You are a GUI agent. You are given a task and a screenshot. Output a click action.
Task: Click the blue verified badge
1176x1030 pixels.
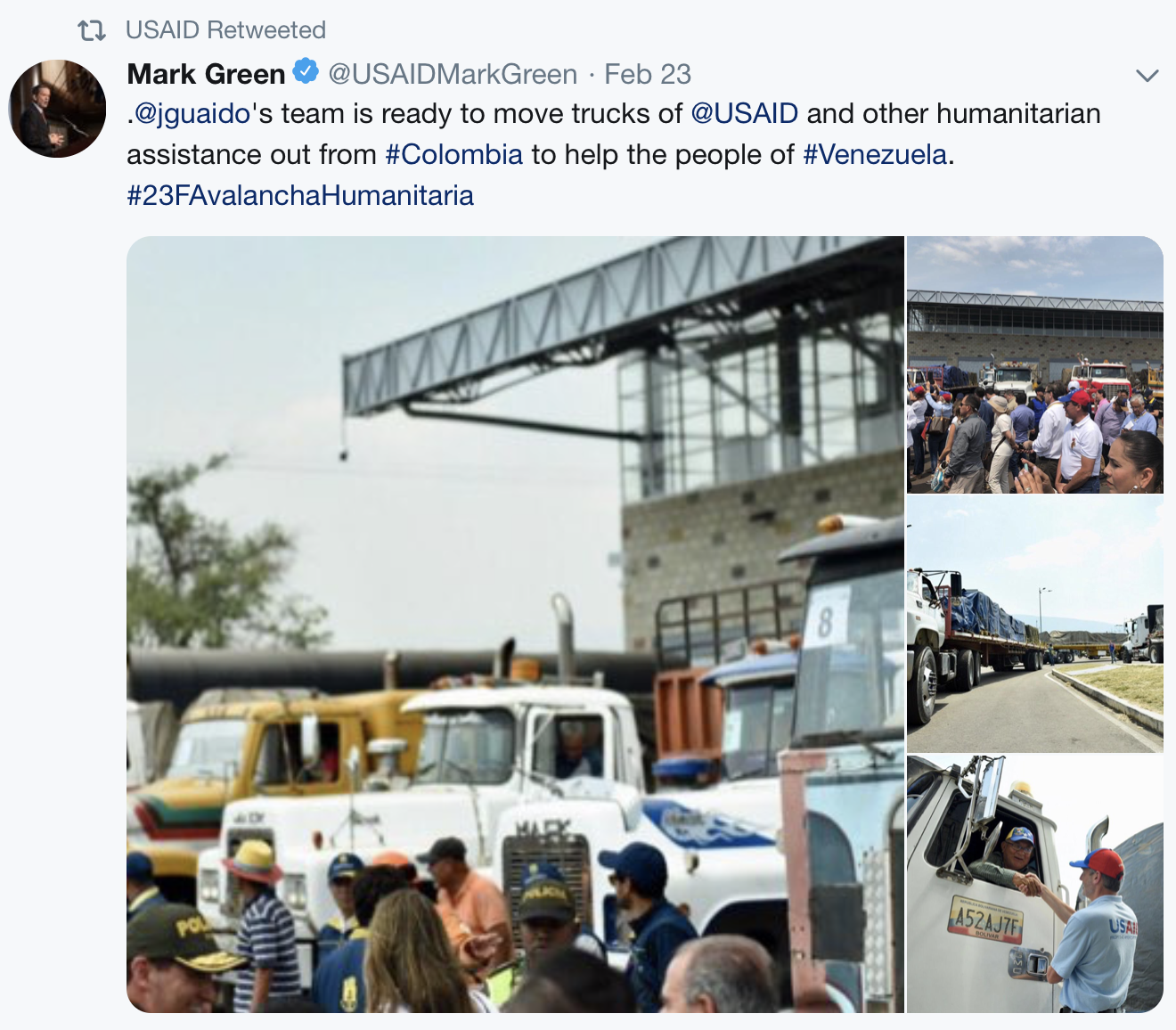click(x=306, y=71)
